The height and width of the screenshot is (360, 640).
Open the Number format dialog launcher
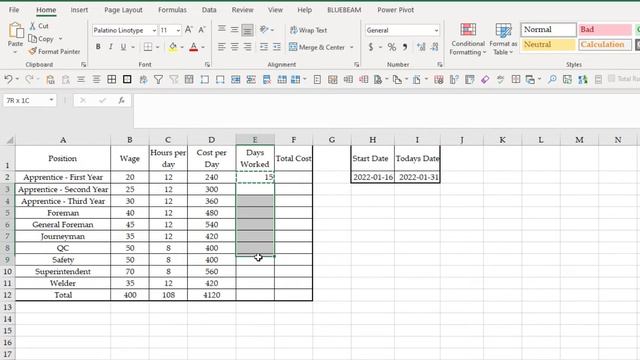click(440, 64)
